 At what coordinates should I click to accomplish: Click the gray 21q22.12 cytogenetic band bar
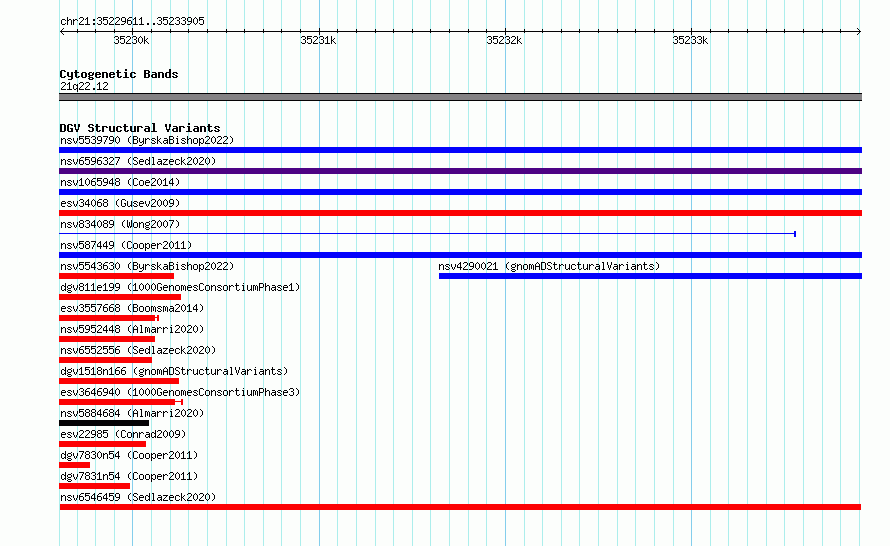coord(460,97)
